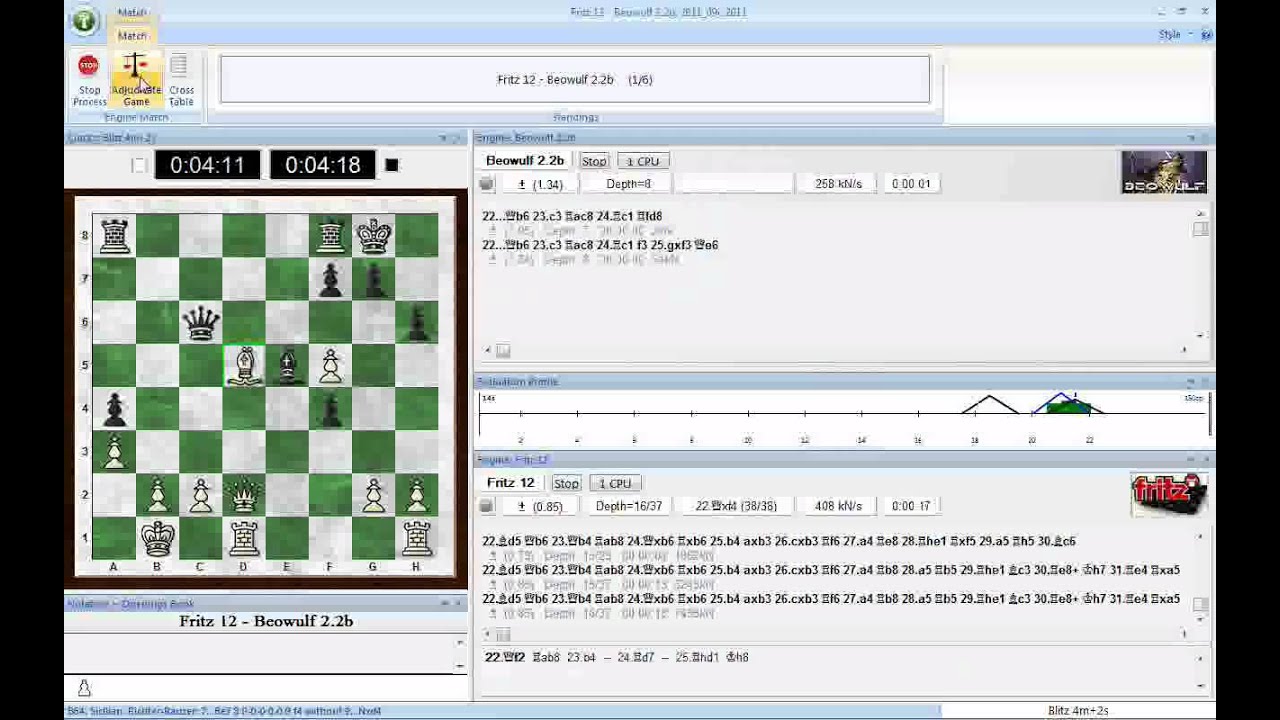Click the help icon beside Style
The image size is (1280, 720).
click(x=1206, y=34)
